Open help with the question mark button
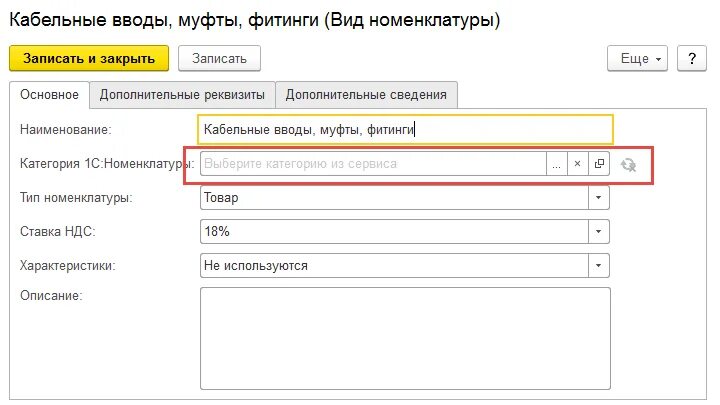 (x=692, y=58)
